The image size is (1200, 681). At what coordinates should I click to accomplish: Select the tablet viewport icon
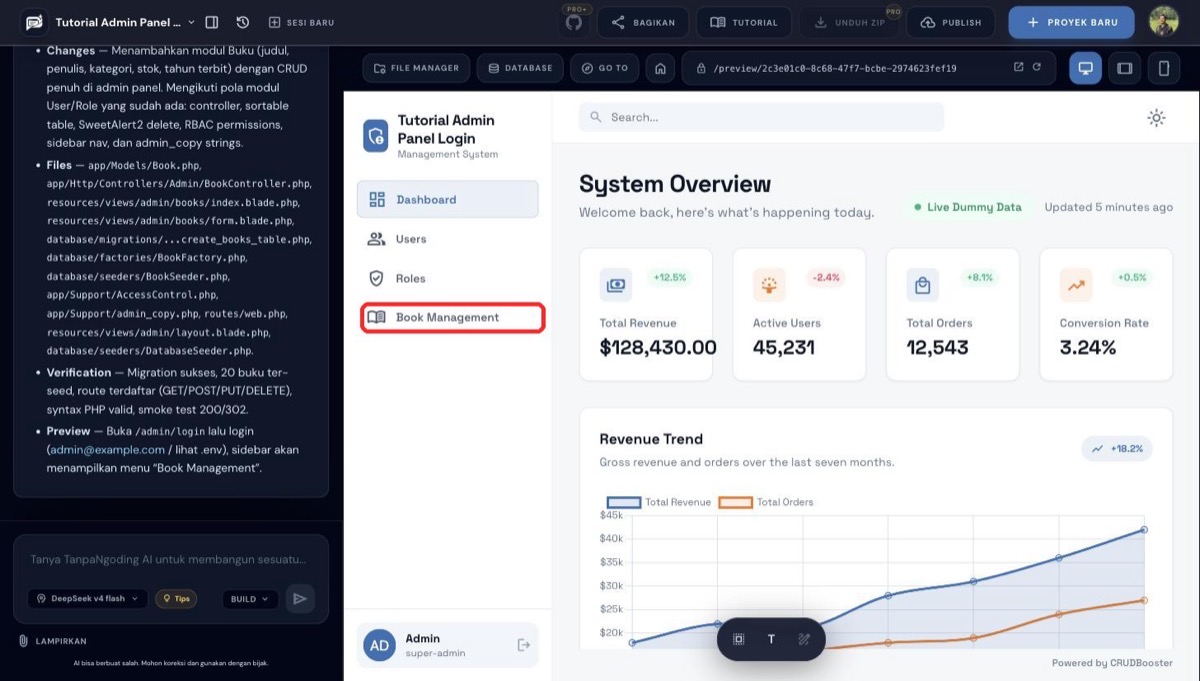(x=1125, y=68)
